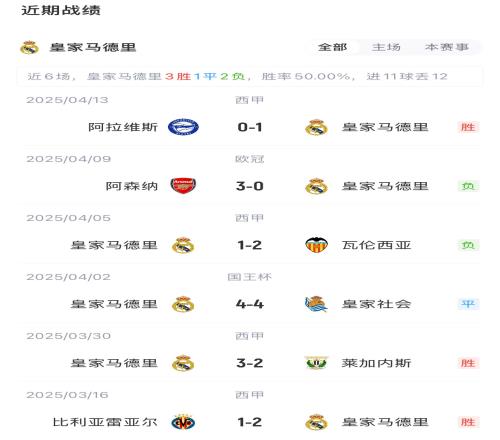Image resolution: width=500 pixels, height=440 pixels.
Task: Click the 皇家社会 team name
Action: tap(376, 304)
